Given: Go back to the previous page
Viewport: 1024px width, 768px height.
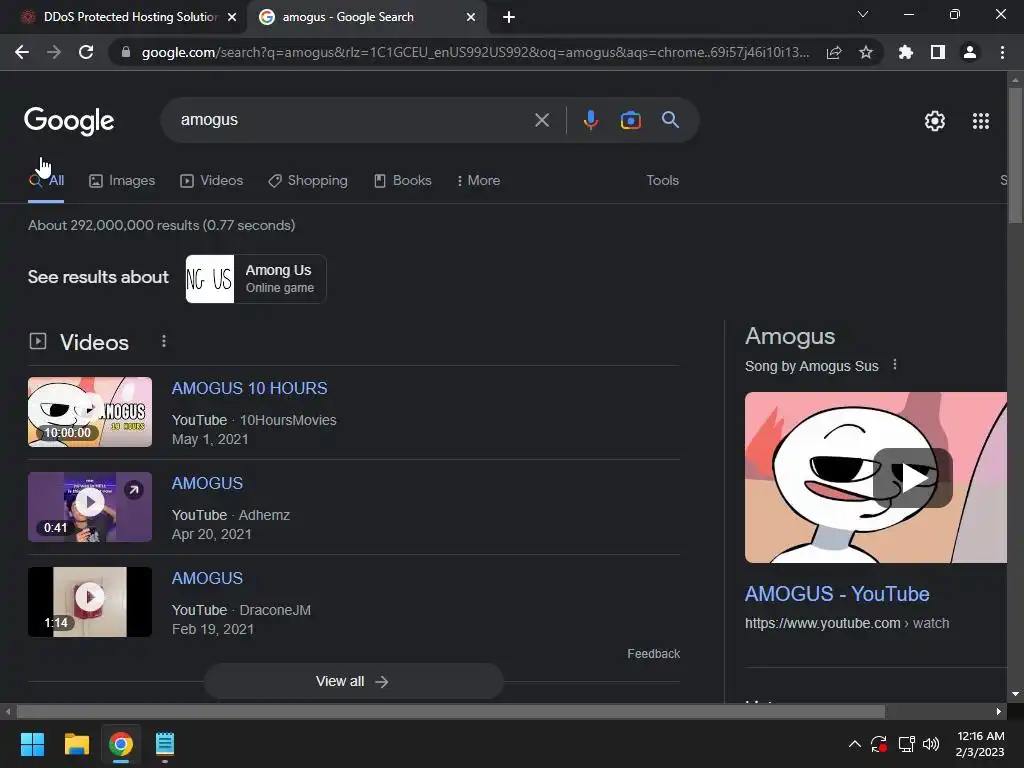Looking at the screenshot, I should (22, 52).
